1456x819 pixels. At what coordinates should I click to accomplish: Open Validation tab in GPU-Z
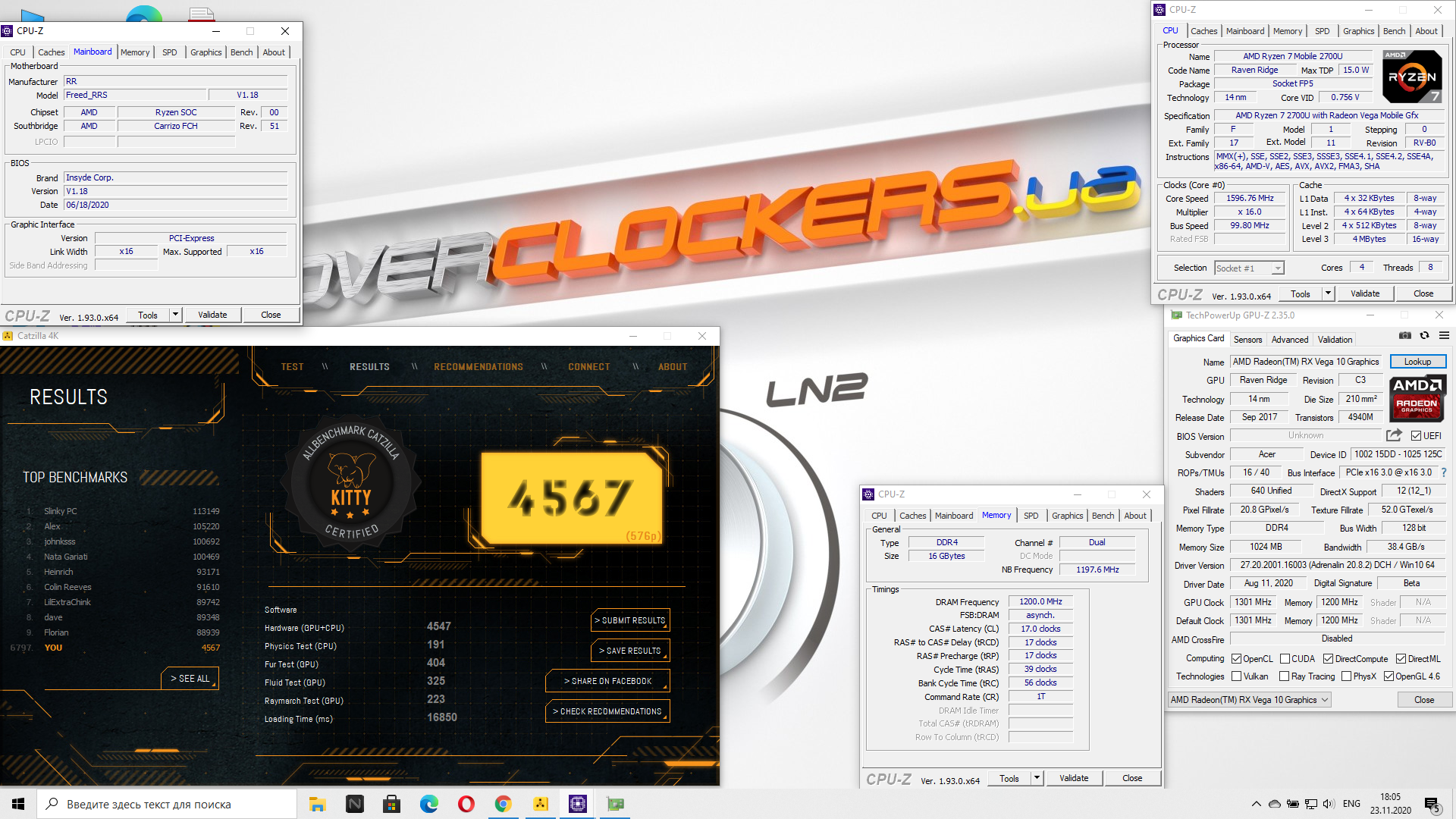[x=1335, y=340]
